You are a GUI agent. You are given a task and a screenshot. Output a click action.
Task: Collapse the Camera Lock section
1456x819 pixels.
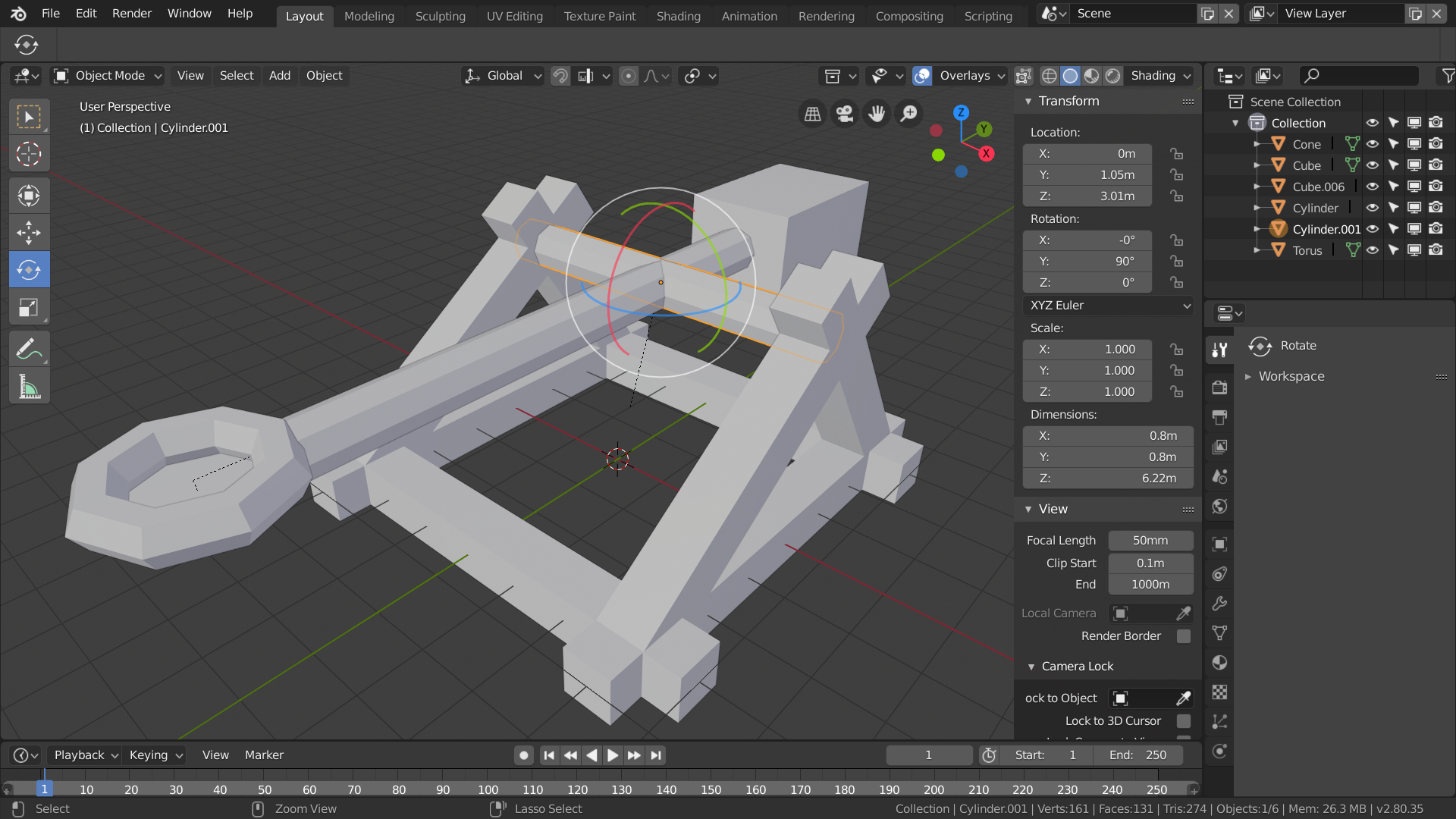tap(1031, 667)
